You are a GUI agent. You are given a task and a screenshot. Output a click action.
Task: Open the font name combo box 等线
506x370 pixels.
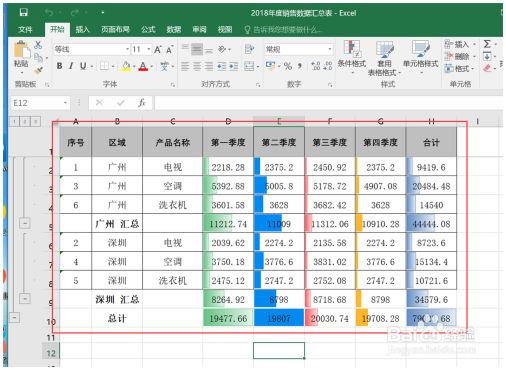[x=92, y=50]
